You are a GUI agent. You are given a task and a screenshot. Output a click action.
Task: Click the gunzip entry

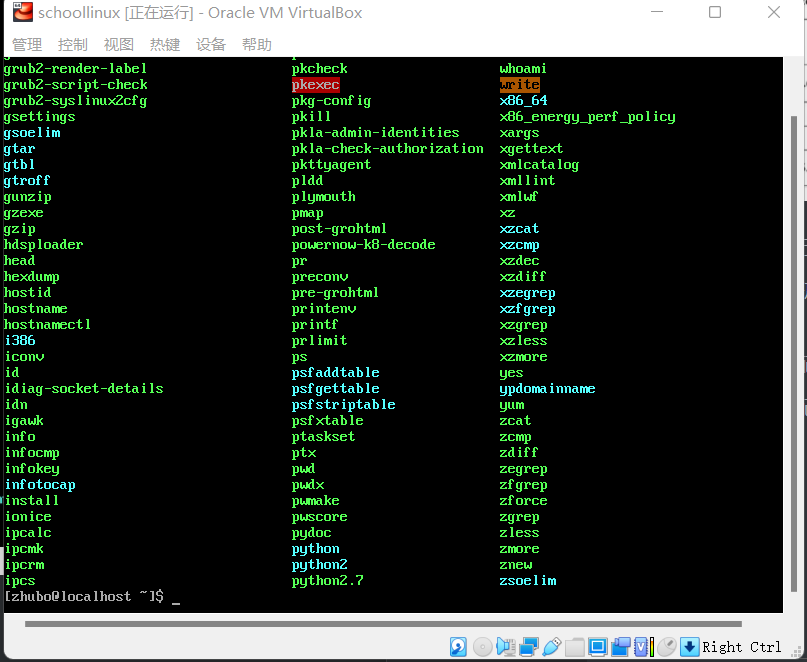point(27,197)
